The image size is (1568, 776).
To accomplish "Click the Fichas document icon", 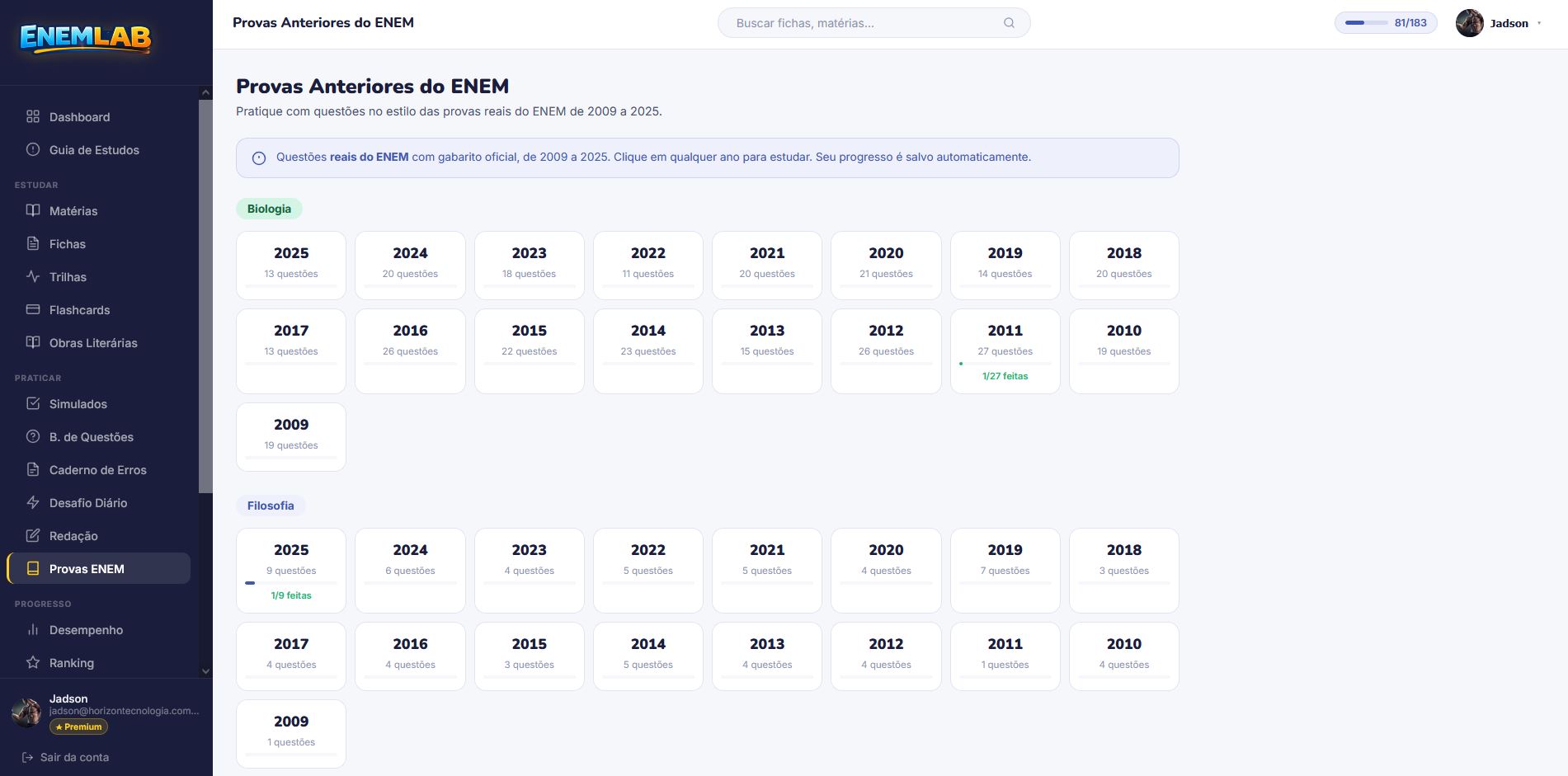I will click(33, 243).
